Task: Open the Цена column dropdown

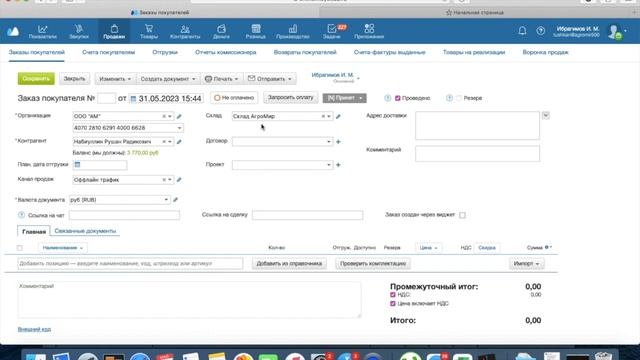Action: [x=428, y=248]
